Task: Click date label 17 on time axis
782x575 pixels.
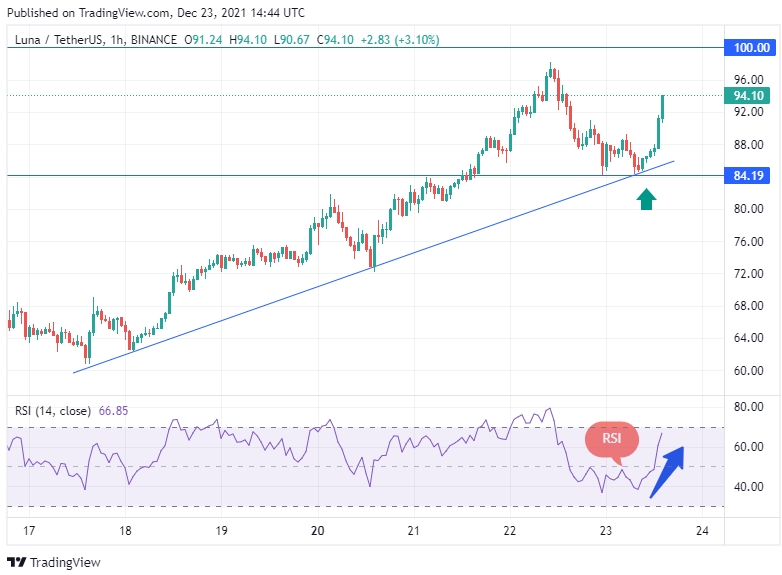Action: [29, 531]
